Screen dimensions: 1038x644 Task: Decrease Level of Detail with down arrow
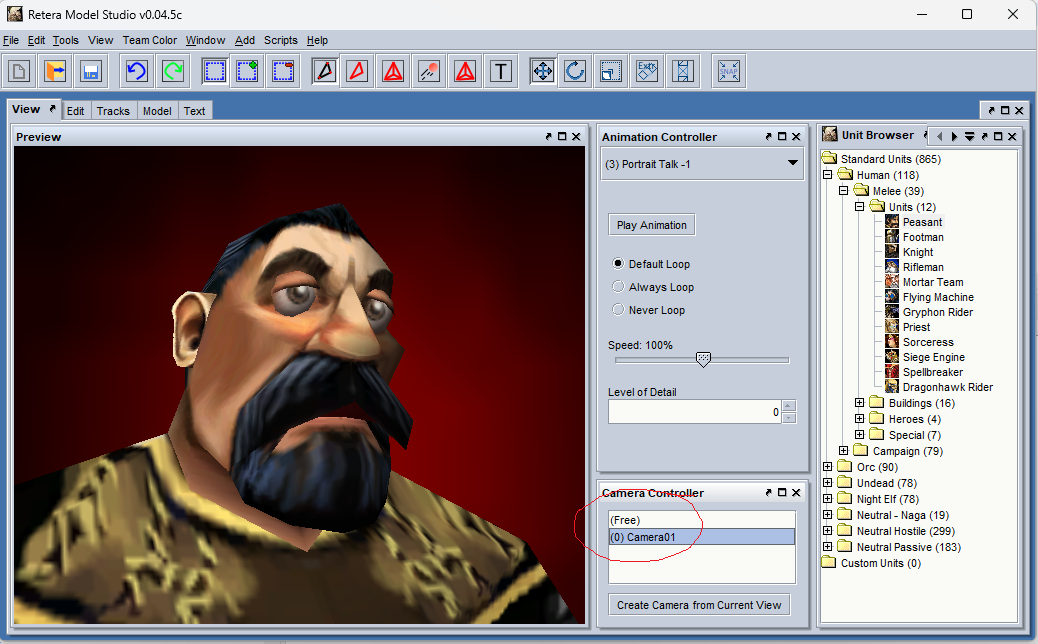pos(788,418)
